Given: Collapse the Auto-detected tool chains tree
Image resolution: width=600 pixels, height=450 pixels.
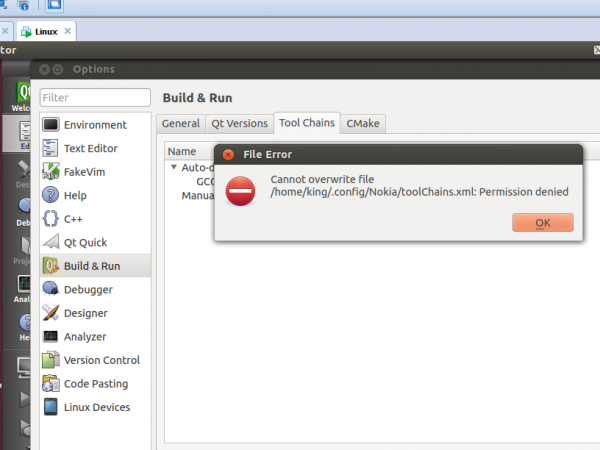Looking at the screenshot, I should pos(174,168).
